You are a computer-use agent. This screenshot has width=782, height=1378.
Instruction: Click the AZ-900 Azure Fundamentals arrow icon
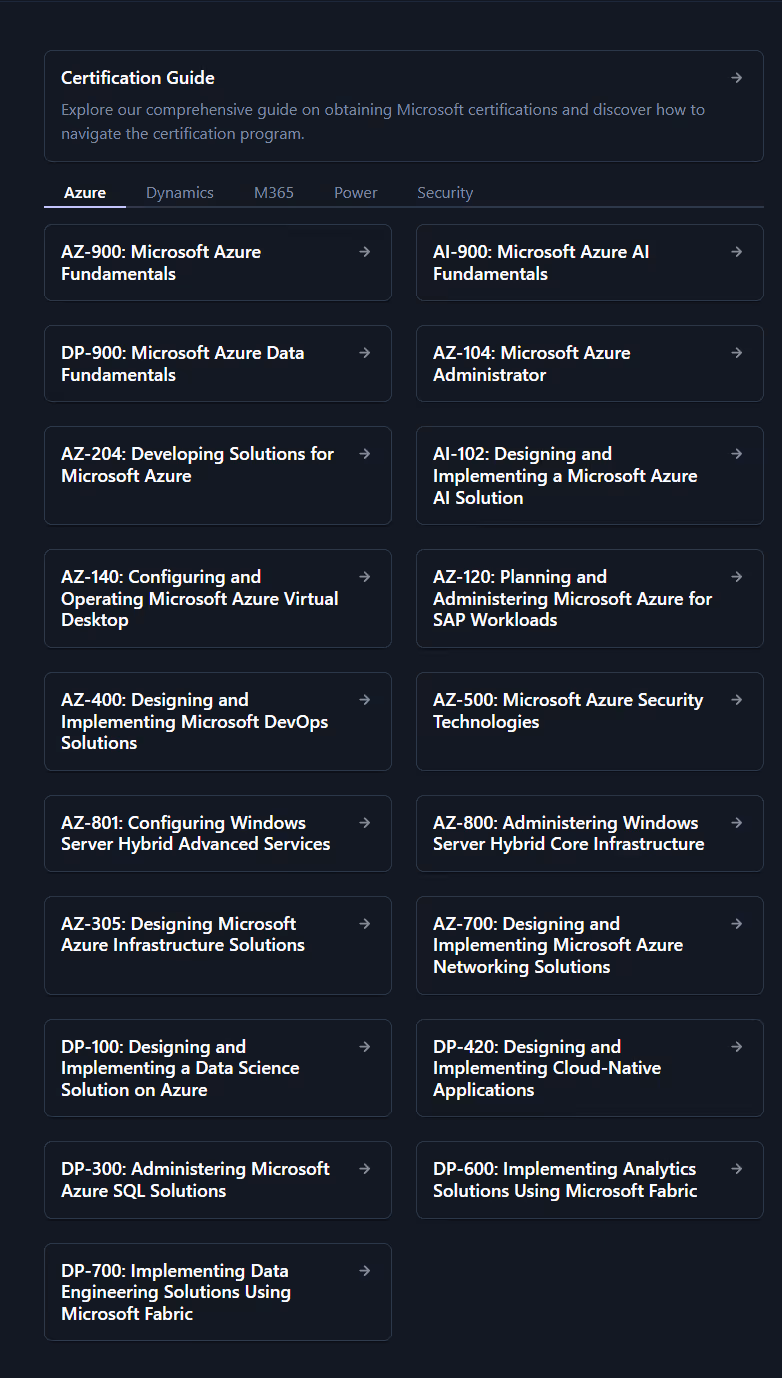[364, 251]
